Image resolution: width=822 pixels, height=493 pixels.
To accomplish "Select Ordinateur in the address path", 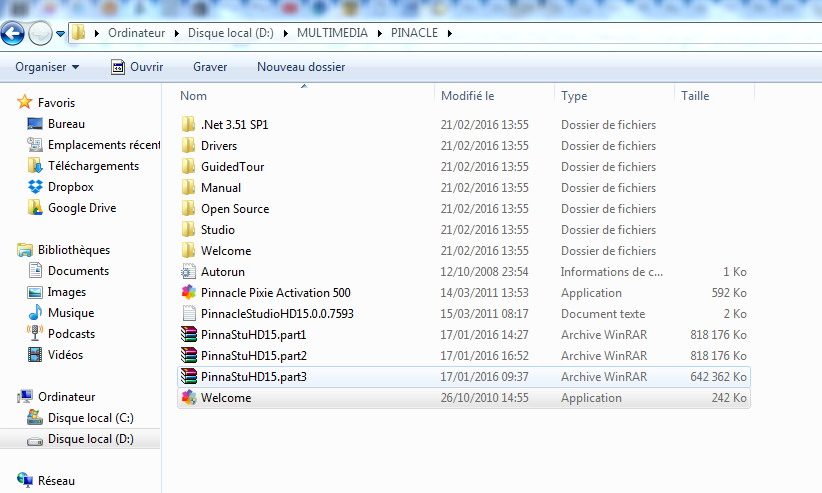I will tap(136, 33).
